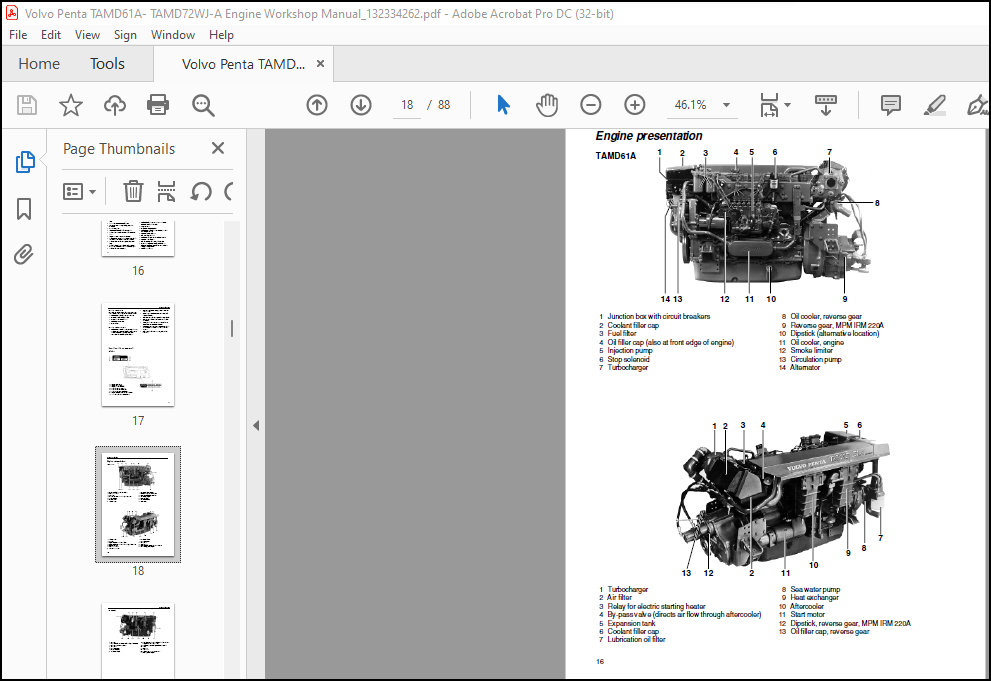Rotate the page counterclockwise
Screen dimensions: 991x681
click(x=201, y=191)
